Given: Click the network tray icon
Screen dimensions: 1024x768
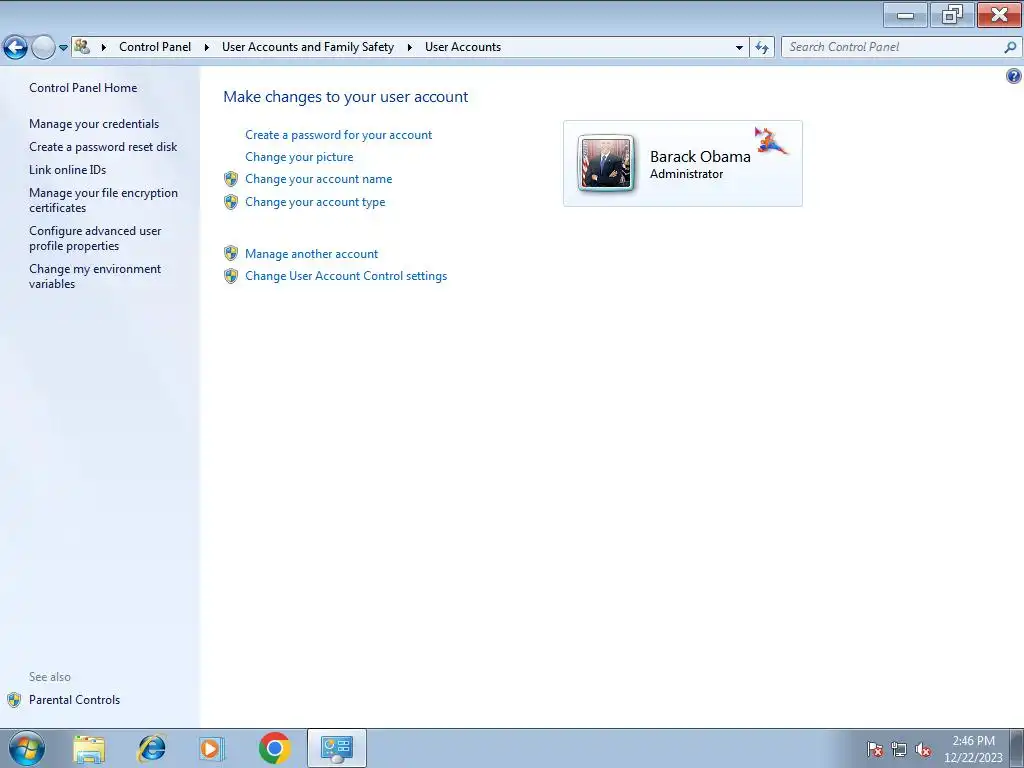Looking at the screenshot, I should [899, 750].
